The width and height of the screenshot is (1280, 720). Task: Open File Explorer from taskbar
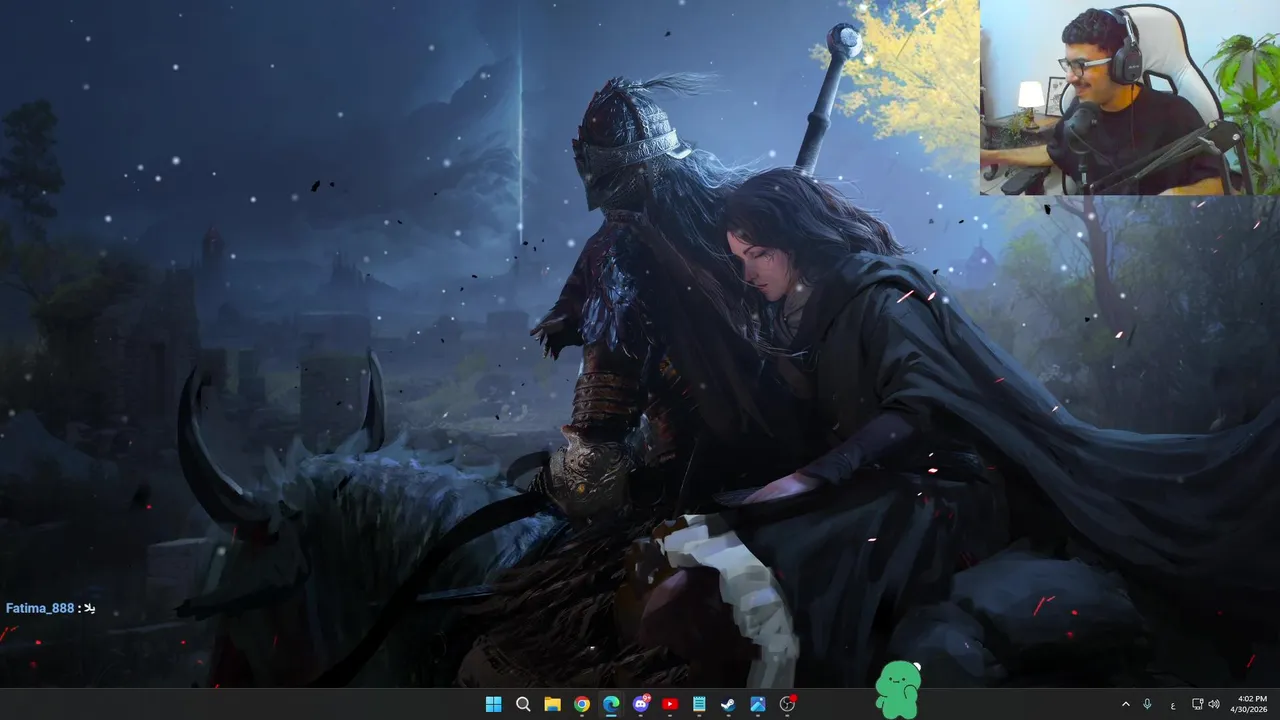coord(552,704)
